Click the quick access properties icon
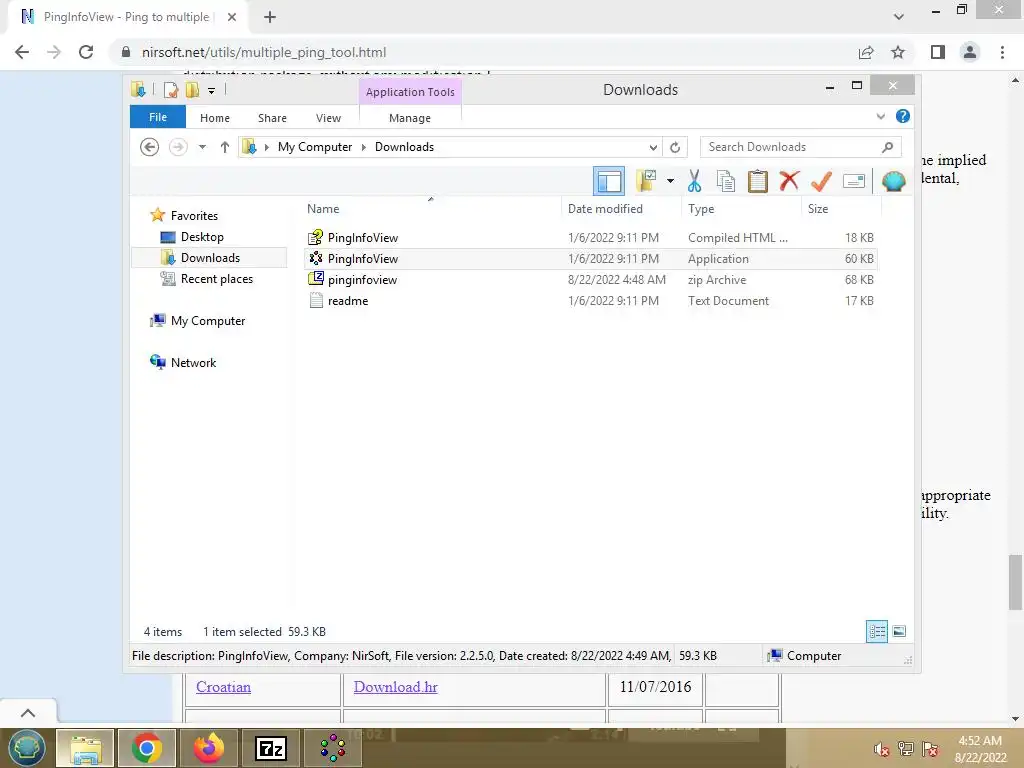 [x=171, y=89]
